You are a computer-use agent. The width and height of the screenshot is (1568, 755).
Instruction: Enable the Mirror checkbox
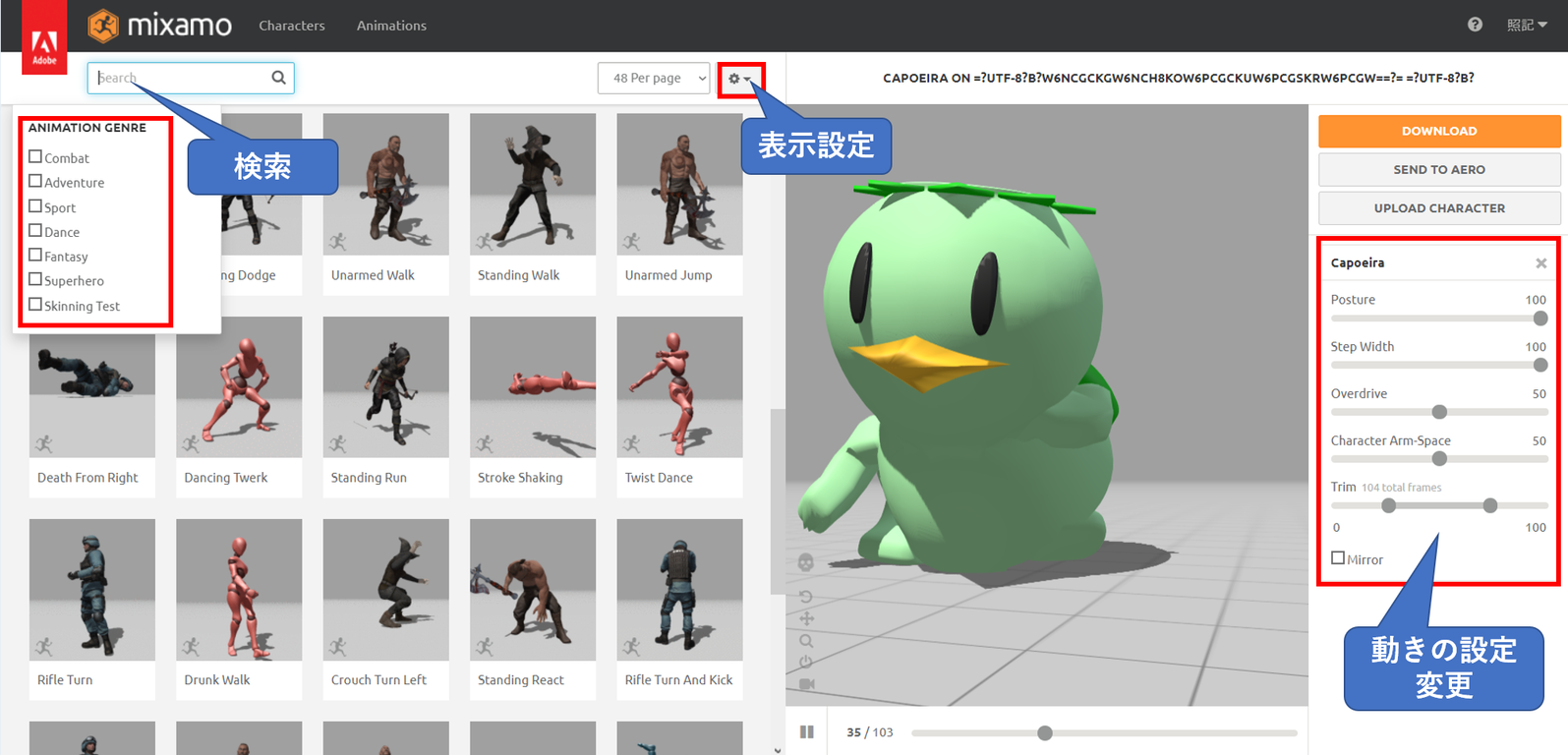tap(1338, 558)
